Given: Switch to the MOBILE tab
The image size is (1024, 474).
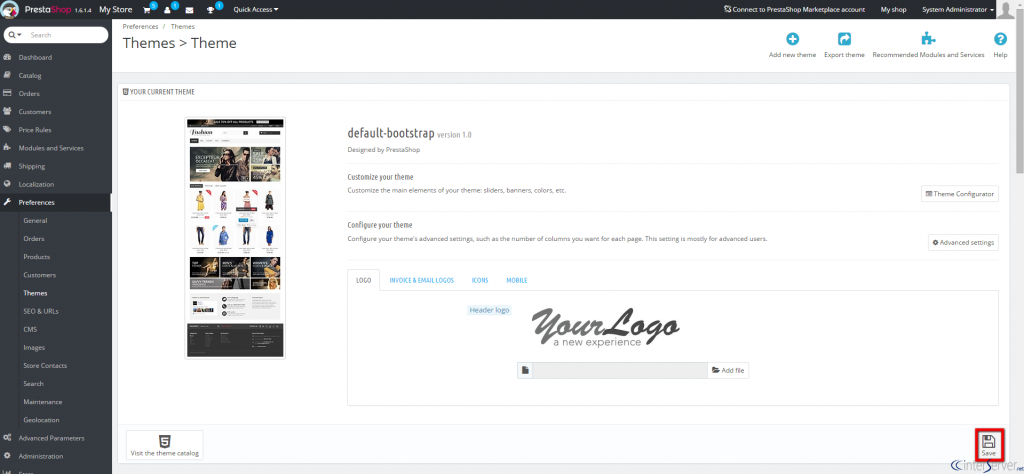Looking at the screenshot, I should point(517,280).
